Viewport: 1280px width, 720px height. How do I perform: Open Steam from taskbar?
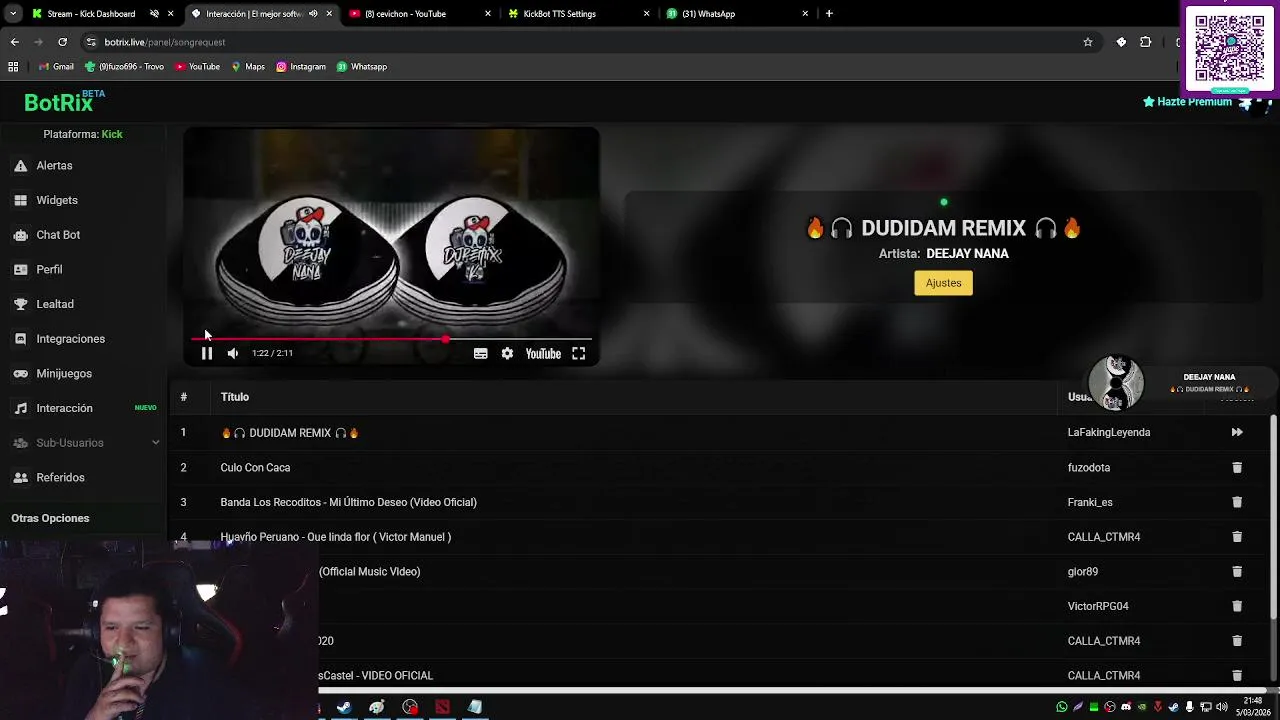click(x=344, y=707)
